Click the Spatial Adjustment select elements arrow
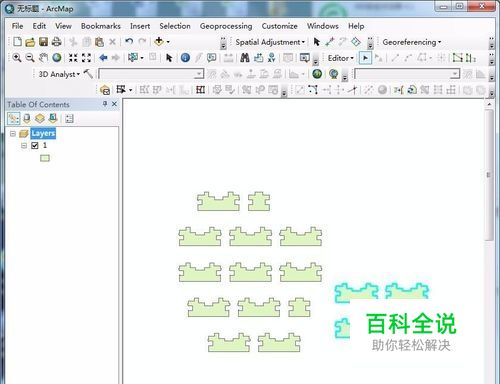This screenshot has width=500, height=384. click(317, 42)
